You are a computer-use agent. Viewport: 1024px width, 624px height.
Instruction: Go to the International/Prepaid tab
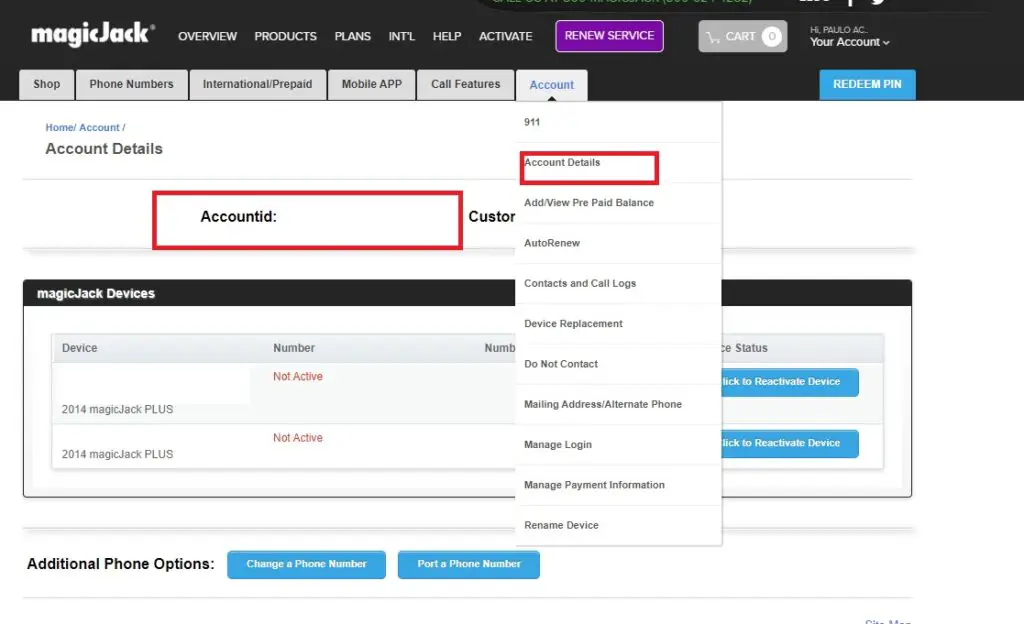(257, 85)
